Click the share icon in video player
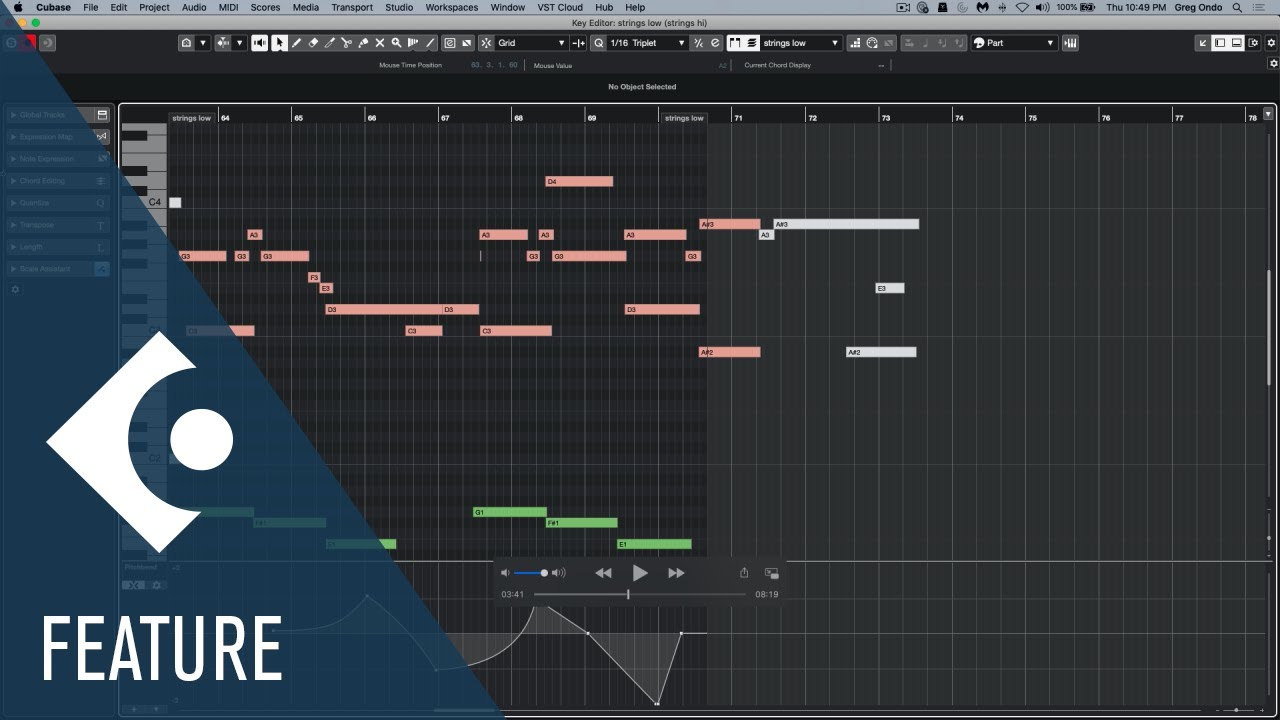The height and width of the screenshot is (720, 1280). [744, 573]
